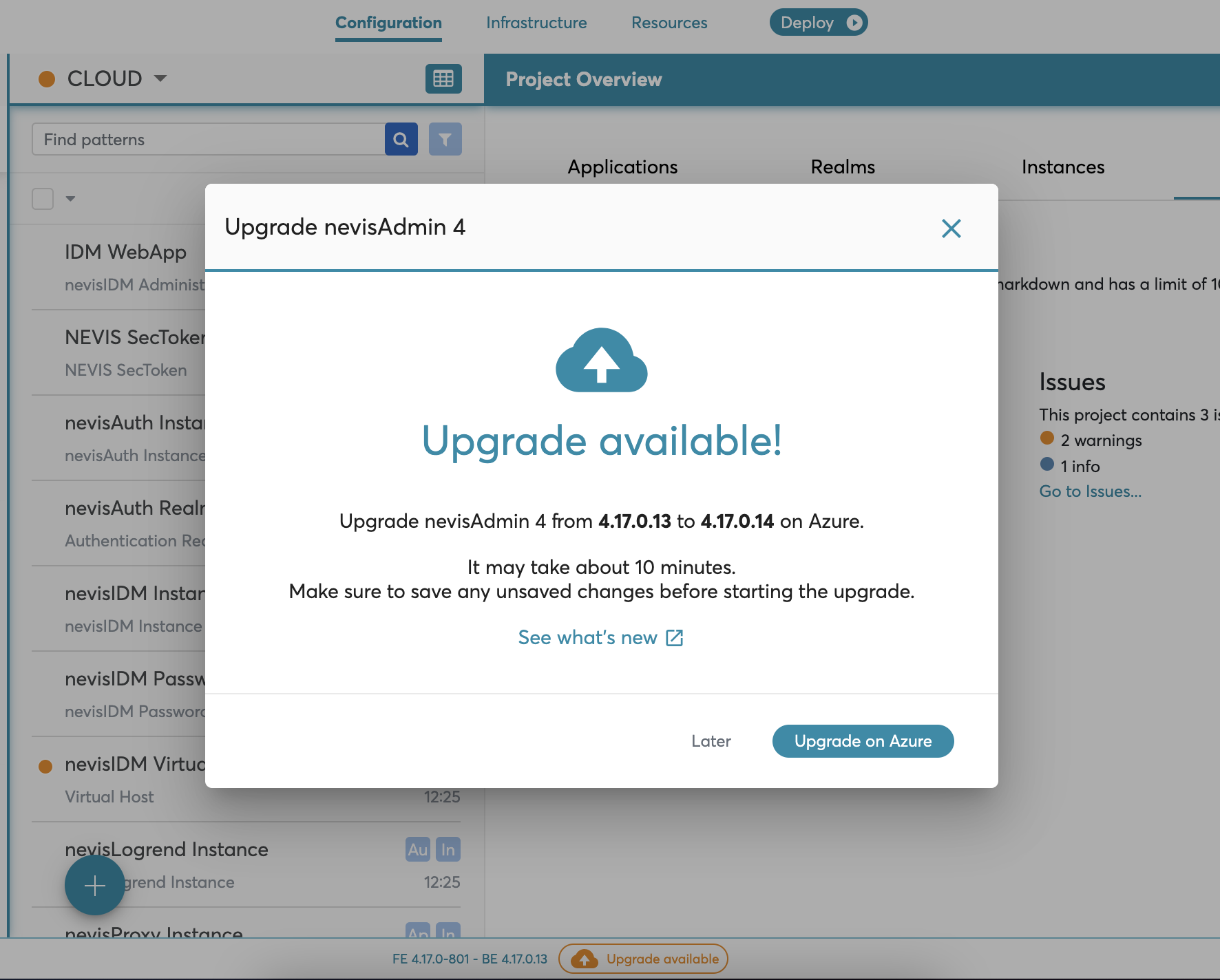Screen dimensions: 1220x980
Task: Close the Upgrade nevisAdmin 4 dialog
Action: tap(951, 228)
